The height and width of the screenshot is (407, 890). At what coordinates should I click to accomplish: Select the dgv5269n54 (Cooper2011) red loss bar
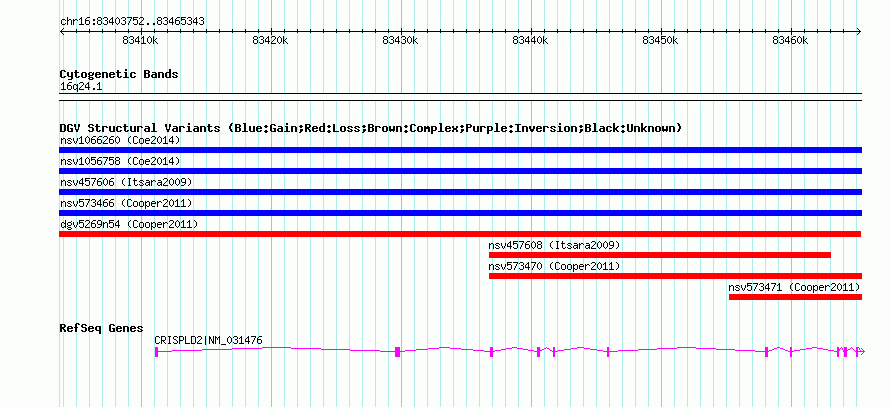[460, 234]
